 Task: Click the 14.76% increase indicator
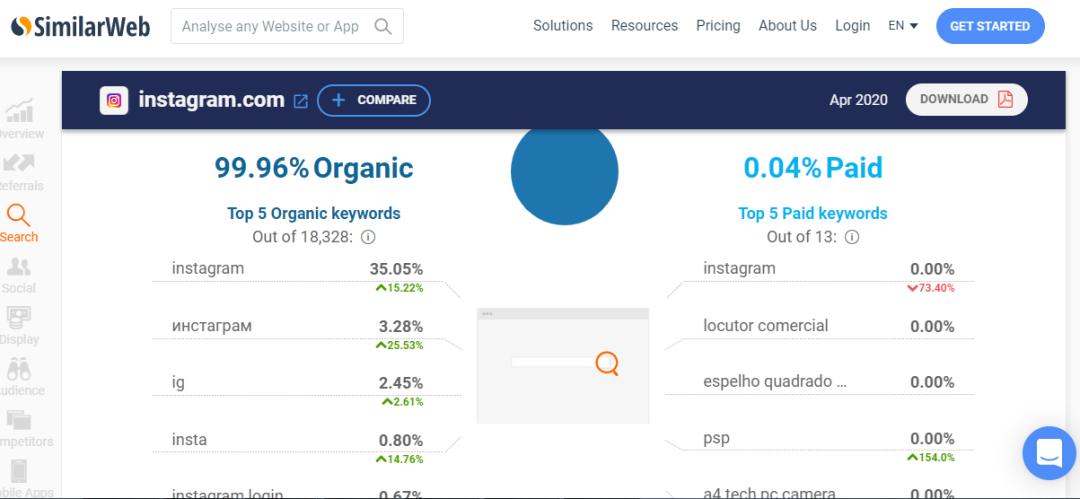coord(399,459)
